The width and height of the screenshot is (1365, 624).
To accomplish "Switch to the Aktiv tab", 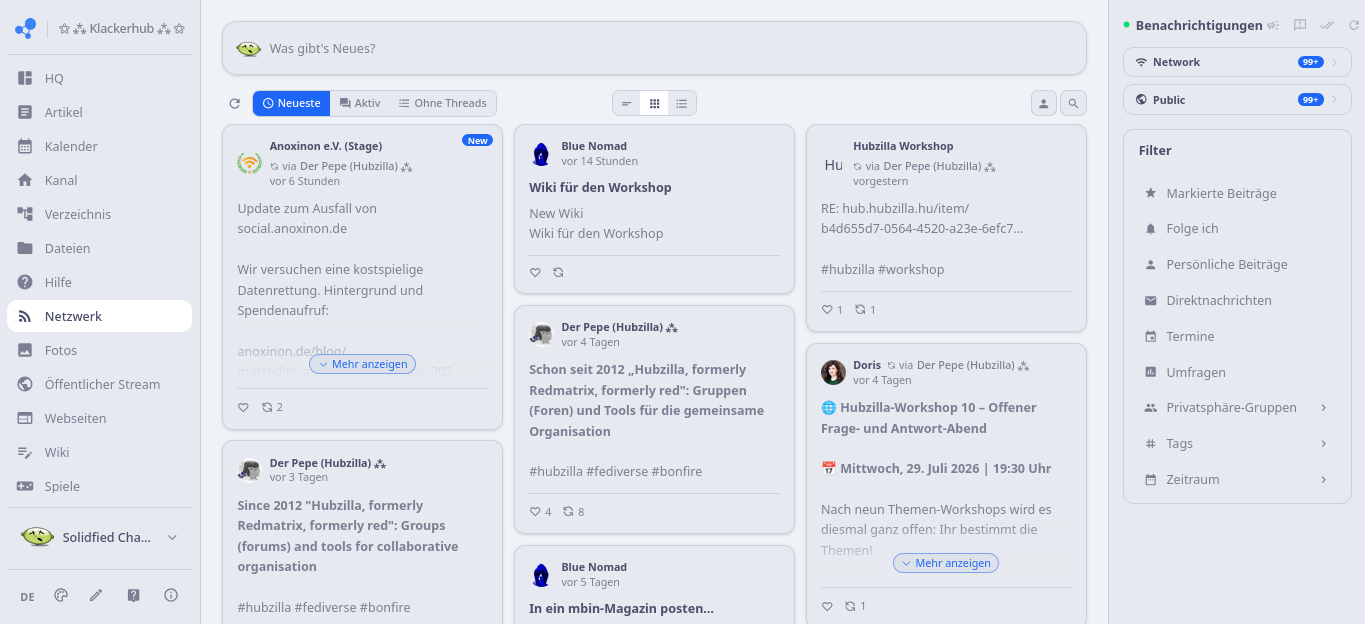I will coord(359,103).
